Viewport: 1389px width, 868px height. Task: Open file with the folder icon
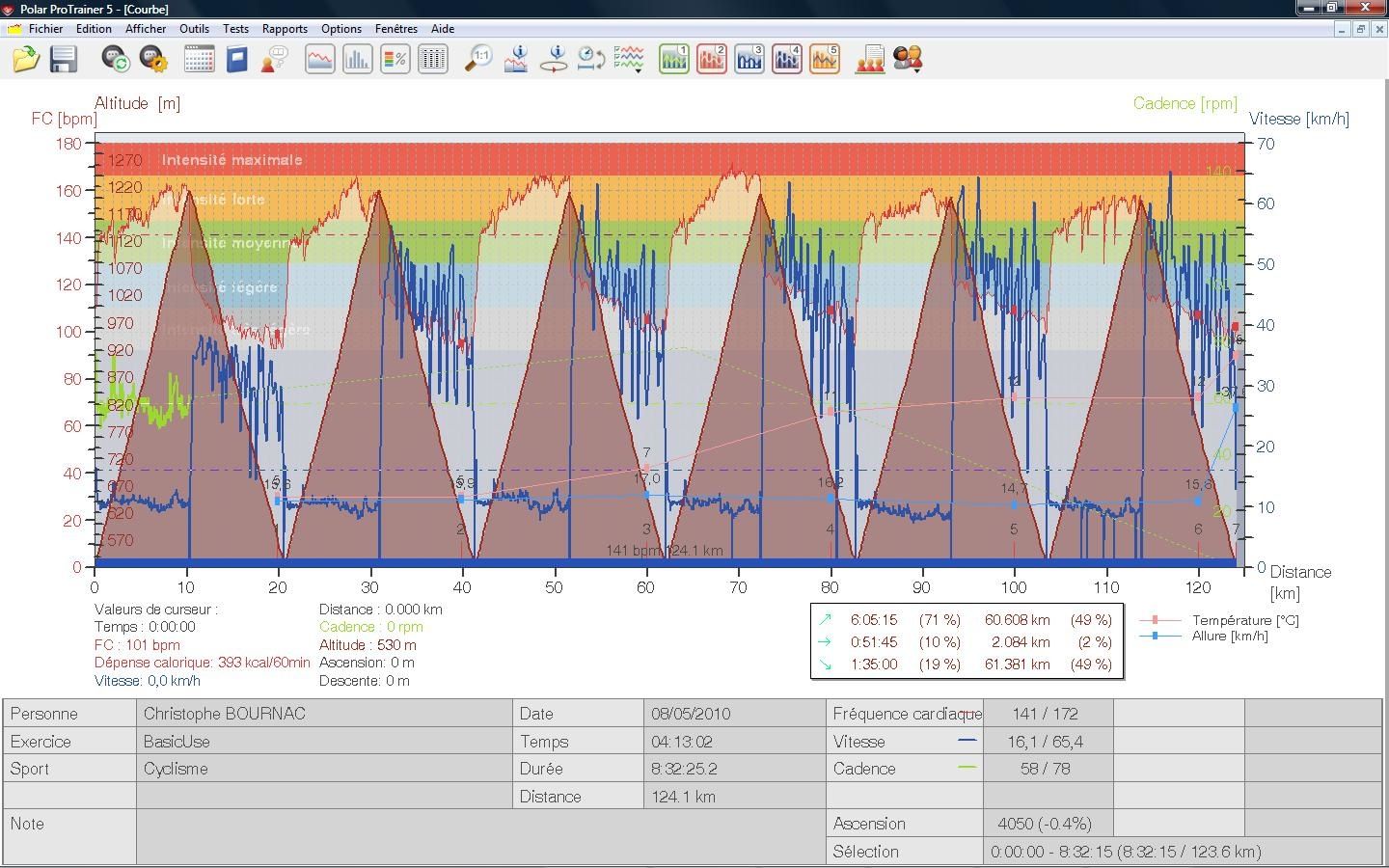pos(26,59)
